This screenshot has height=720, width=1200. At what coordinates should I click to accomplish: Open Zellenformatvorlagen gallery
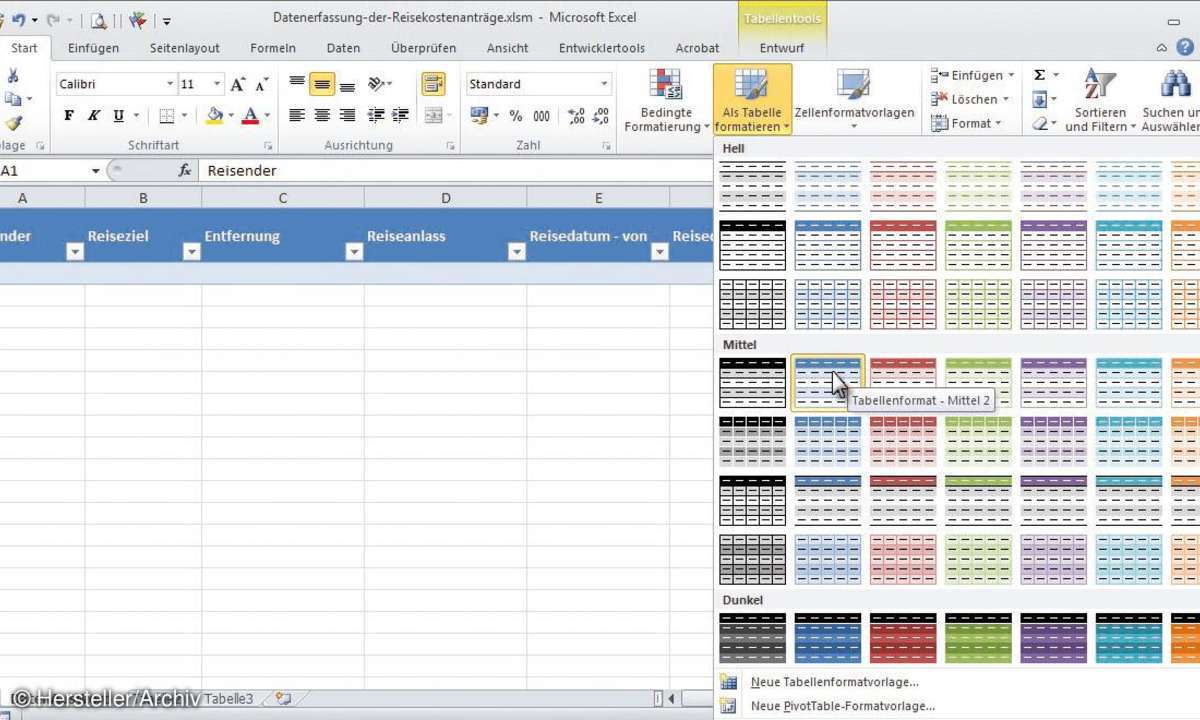point(854,101)
